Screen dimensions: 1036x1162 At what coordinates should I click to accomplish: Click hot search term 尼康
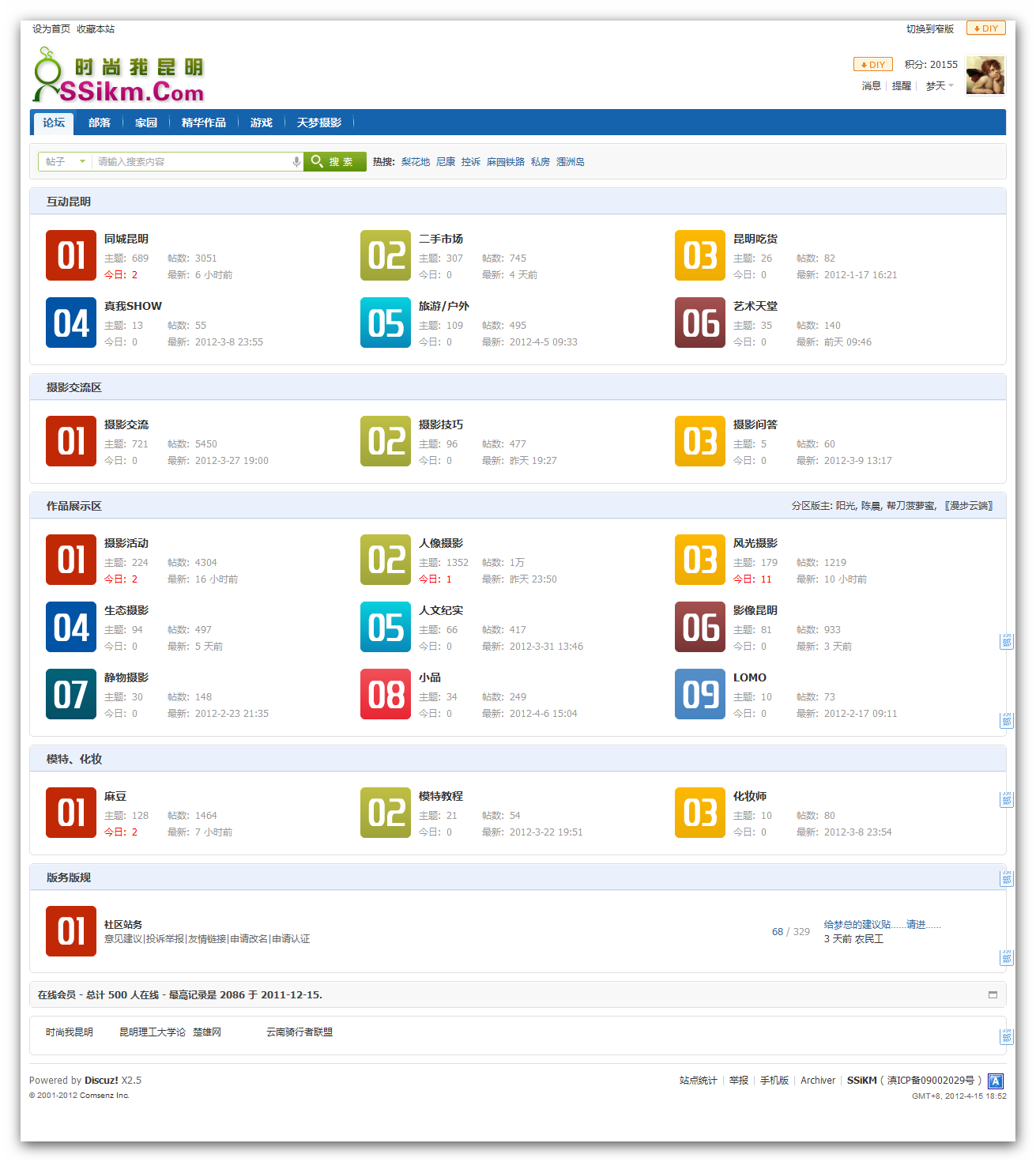pyautogui.click(x=446, y=161)
